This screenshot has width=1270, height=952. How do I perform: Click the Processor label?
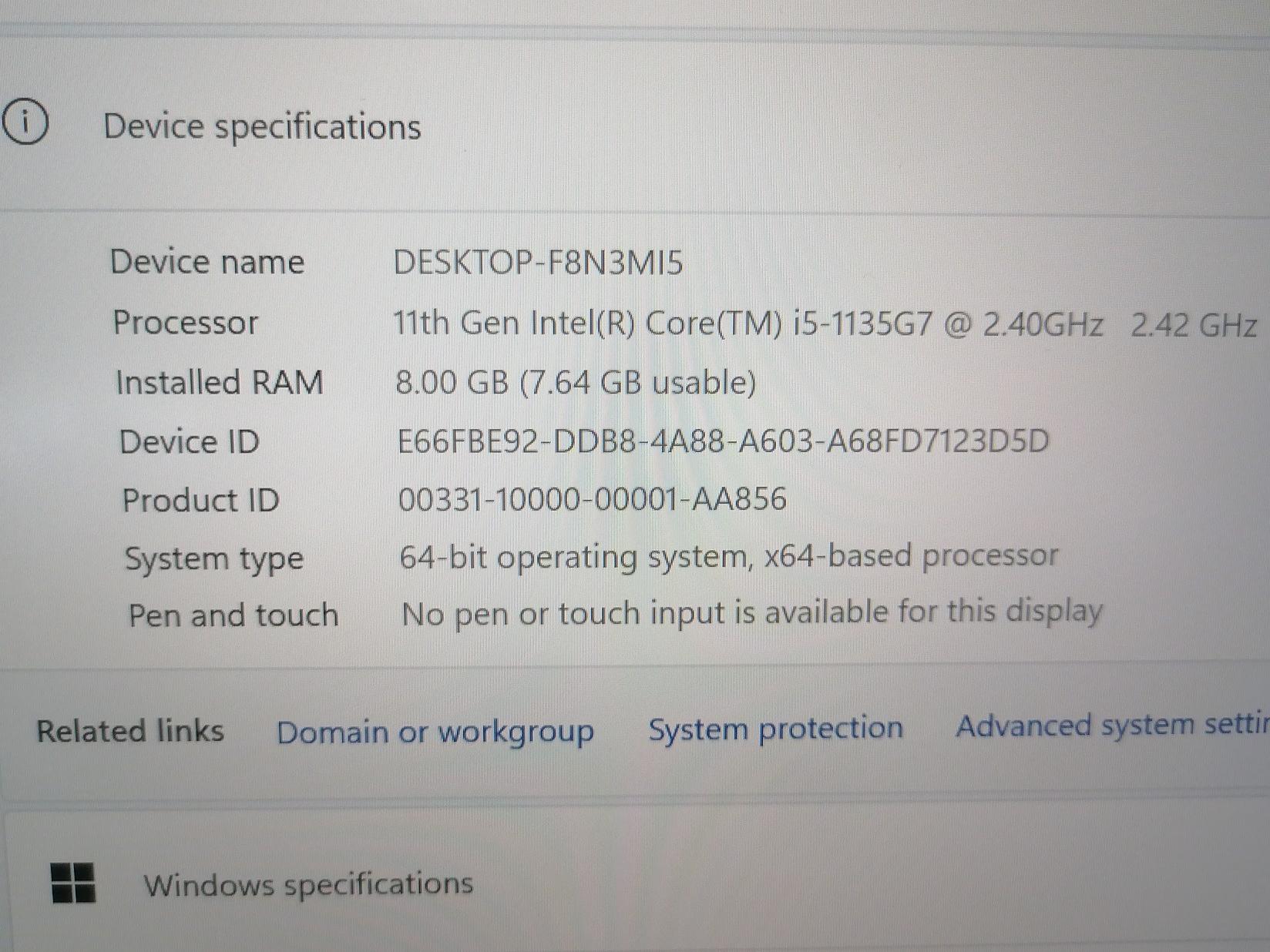pyautogui.click(x=186, y=322)
